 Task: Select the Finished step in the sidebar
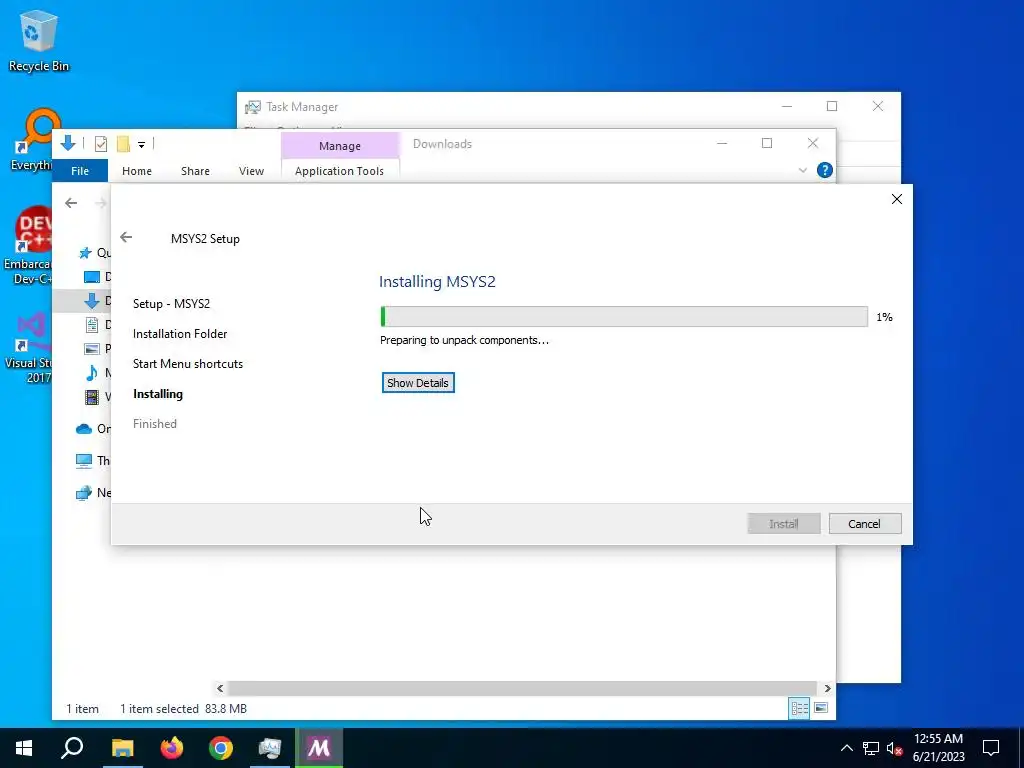[155, 424]
